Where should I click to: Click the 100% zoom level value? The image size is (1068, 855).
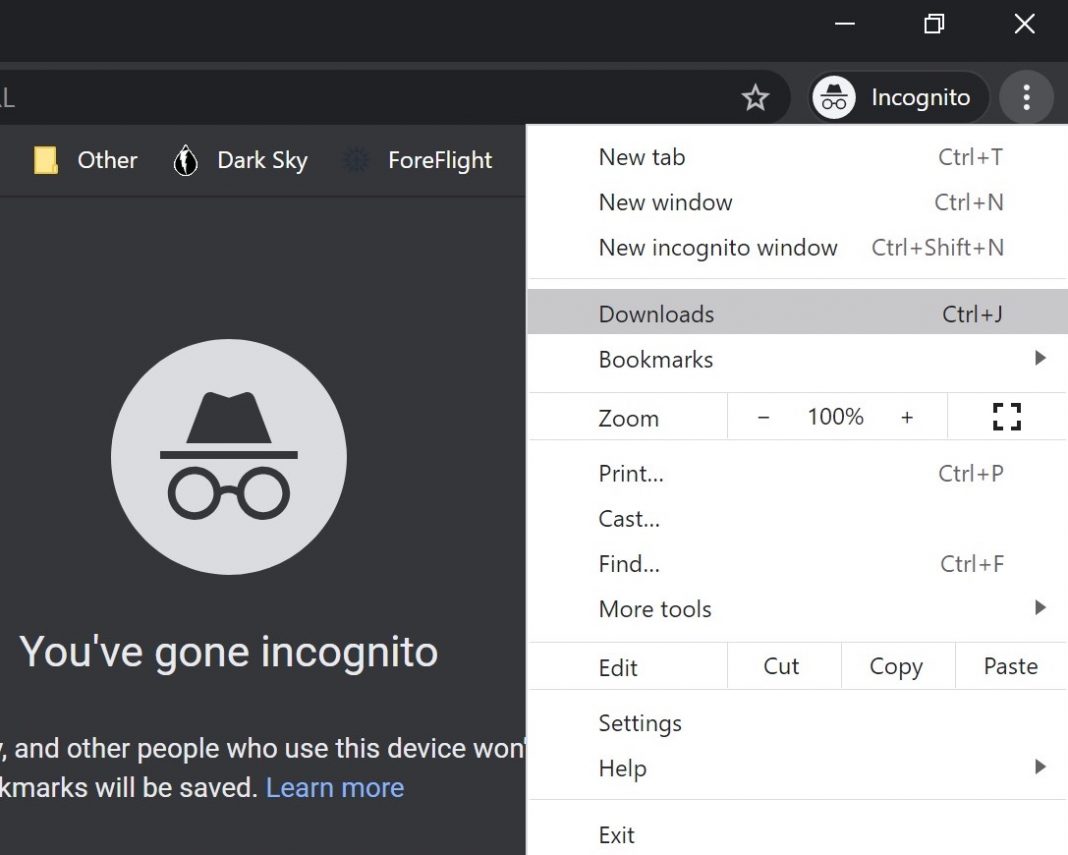(835, 416)
